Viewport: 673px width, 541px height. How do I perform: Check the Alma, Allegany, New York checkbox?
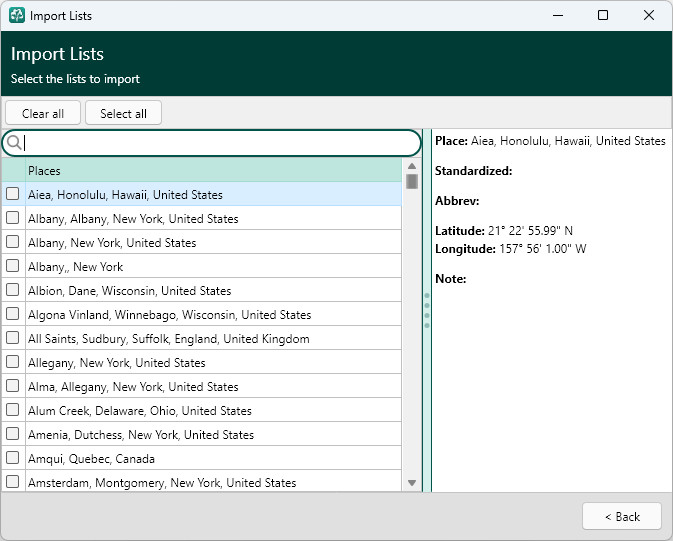[x=13, y=386]
